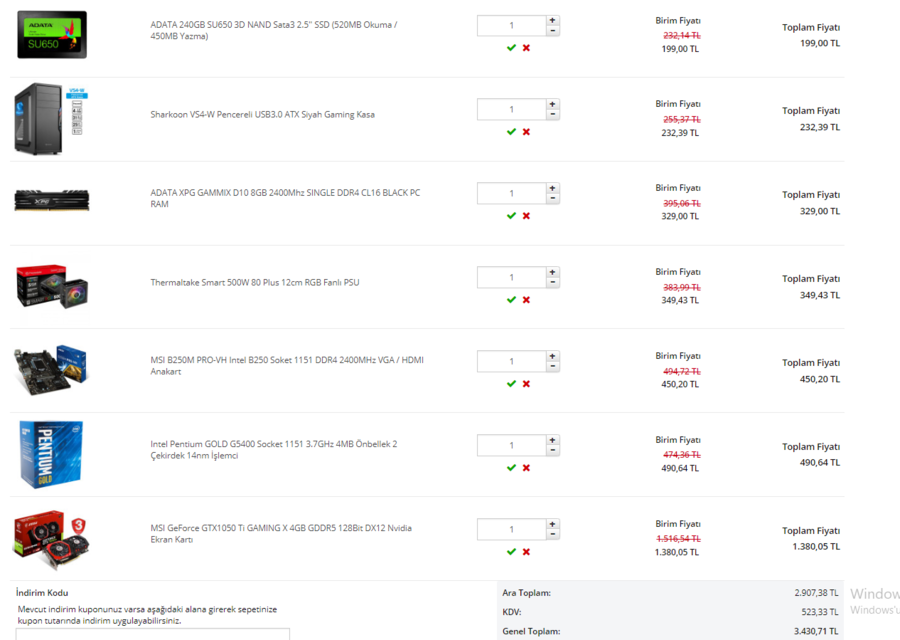900x640 pixels.
Task: Click green check for ADATA XPG GAMMIX RAM
Action: pos(511,216)
